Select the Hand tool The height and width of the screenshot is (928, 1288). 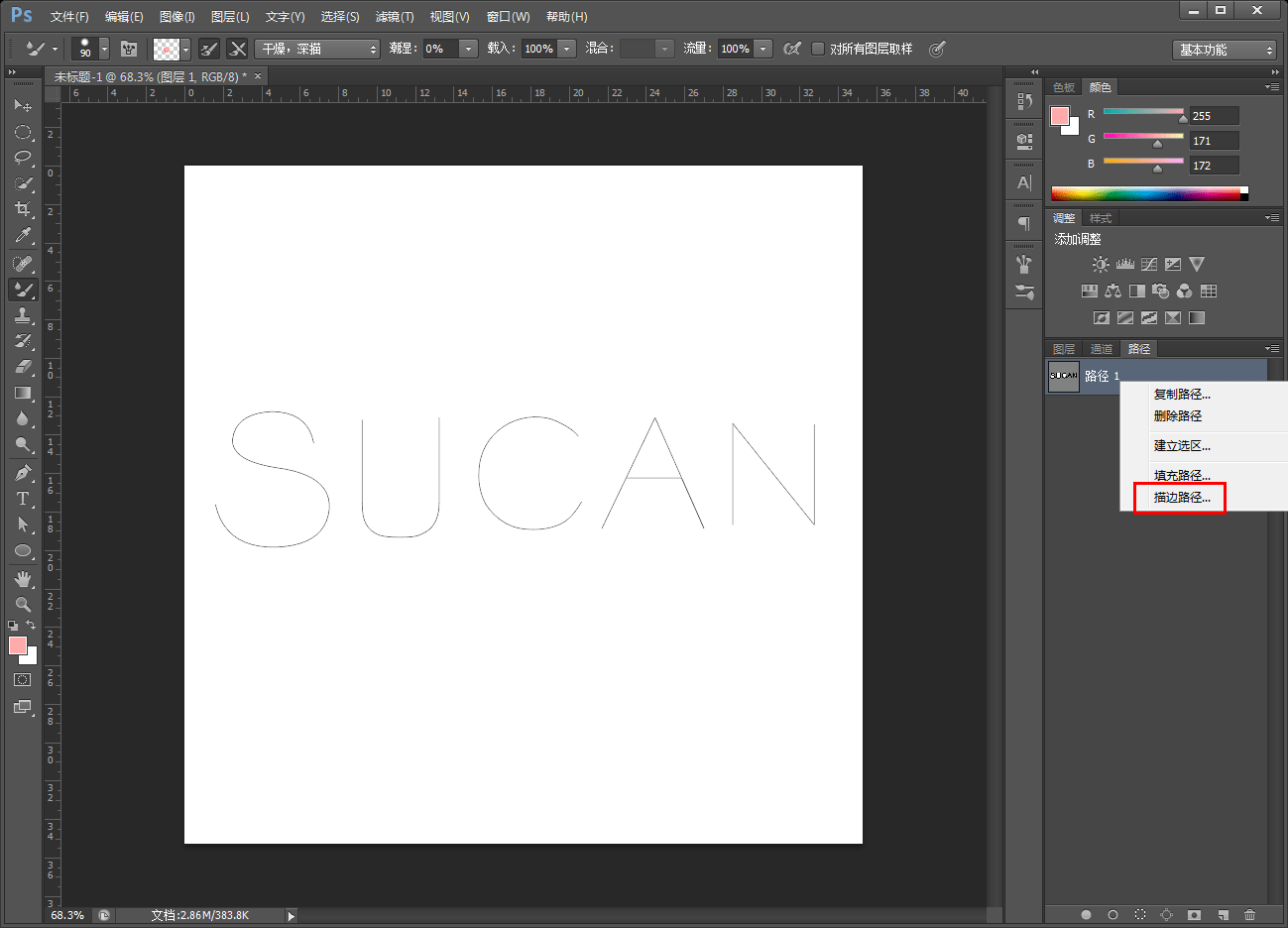[23, 578]
